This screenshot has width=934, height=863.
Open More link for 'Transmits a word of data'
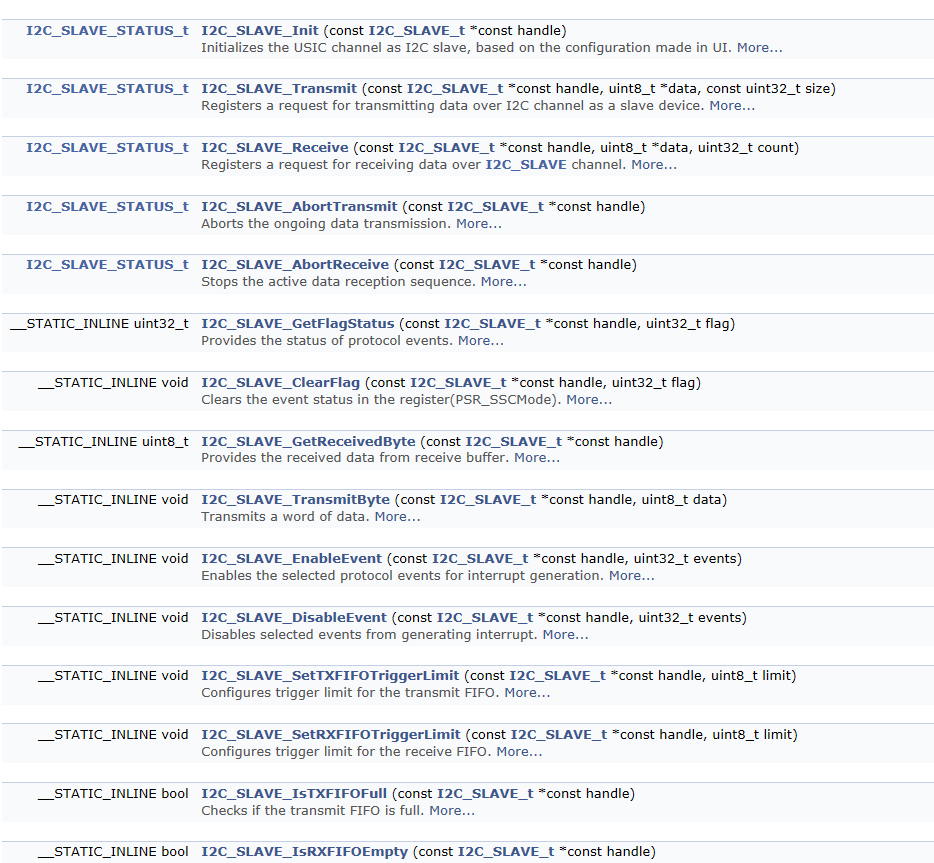(396, 517)
